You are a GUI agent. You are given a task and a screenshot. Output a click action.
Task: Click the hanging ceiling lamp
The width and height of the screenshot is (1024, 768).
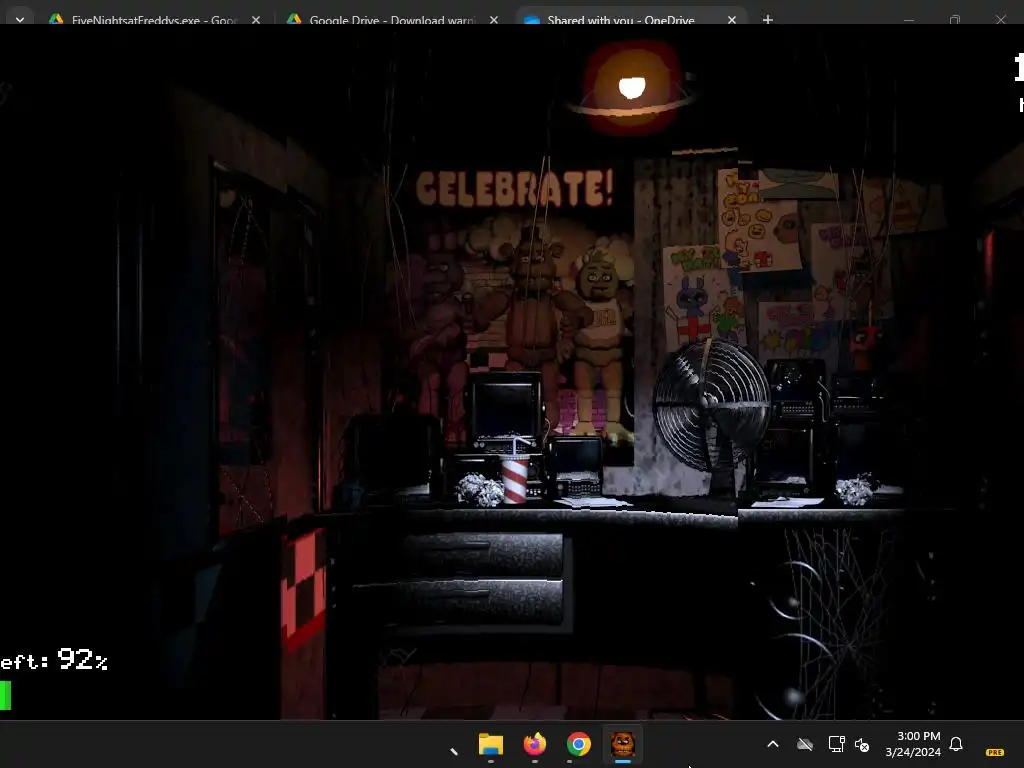pyautogui.click(x=632, y=86)
